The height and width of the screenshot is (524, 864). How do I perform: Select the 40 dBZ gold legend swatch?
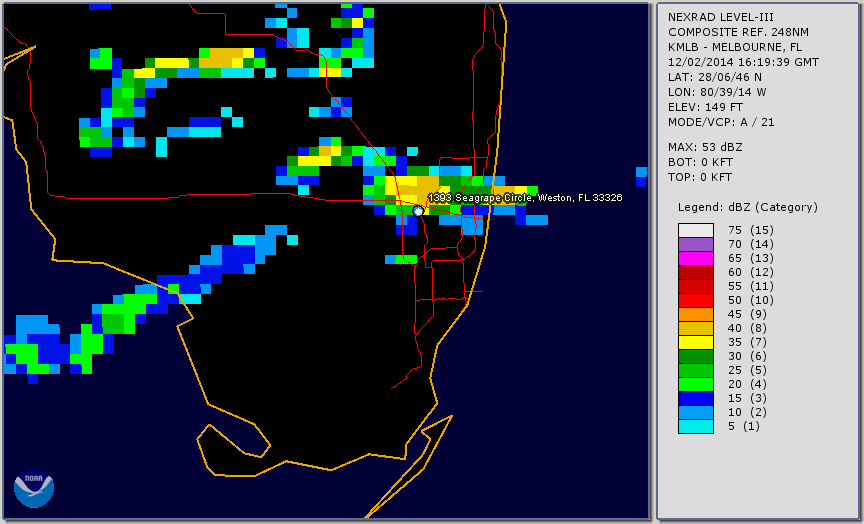[696, 328]
